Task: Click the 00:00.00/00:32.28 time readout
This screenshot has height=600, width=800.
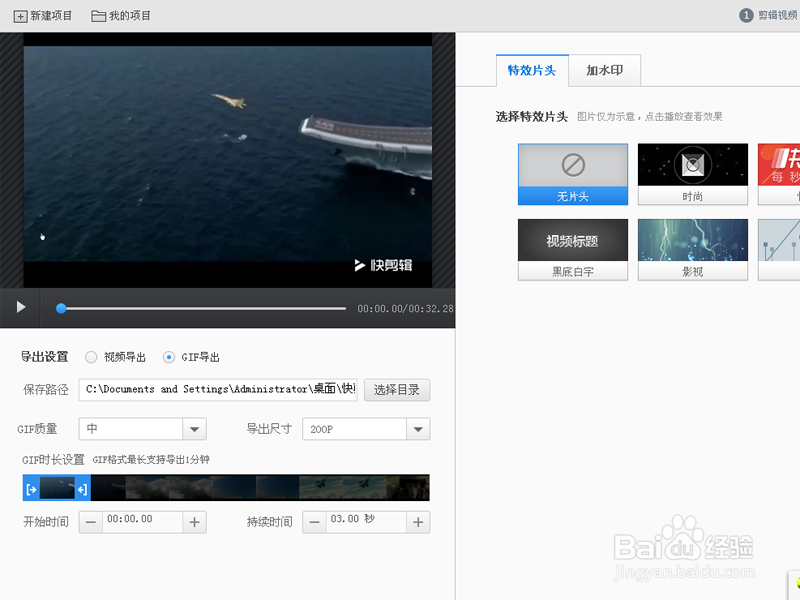Action: tap(405, 309)
